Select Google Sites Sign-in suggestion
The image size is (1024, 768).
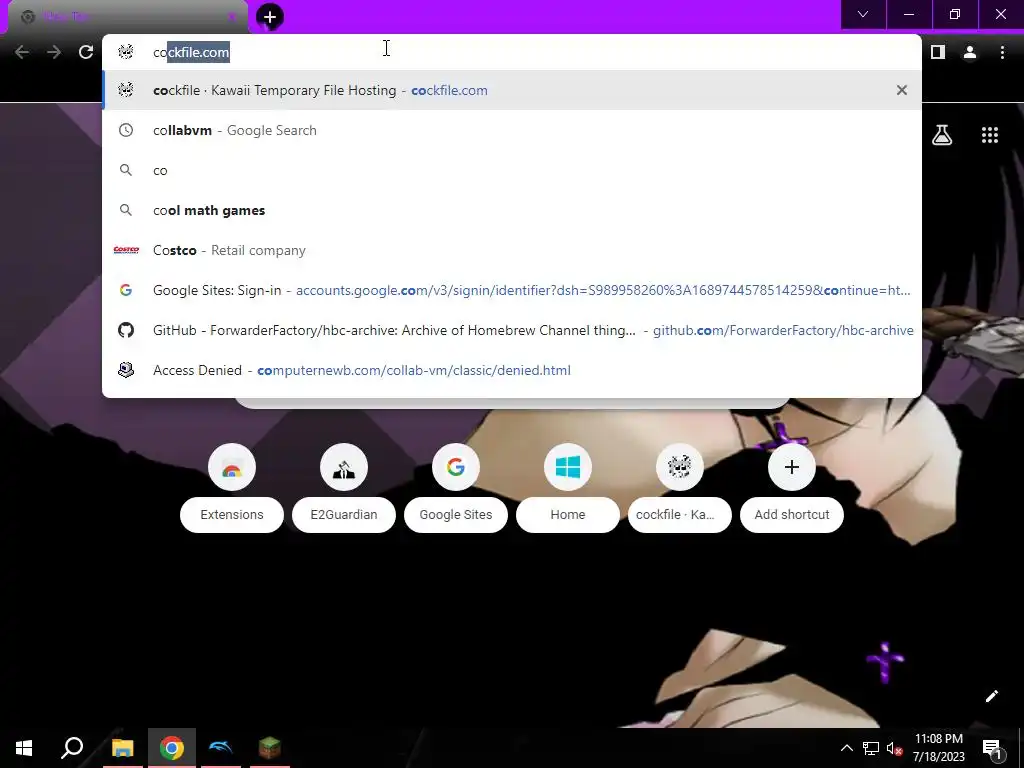[x=512, y=290]
